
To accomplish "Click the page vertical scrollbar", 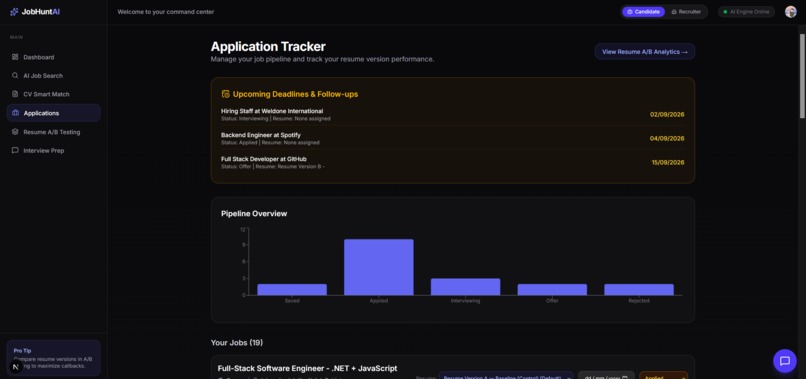I will 802,76.
